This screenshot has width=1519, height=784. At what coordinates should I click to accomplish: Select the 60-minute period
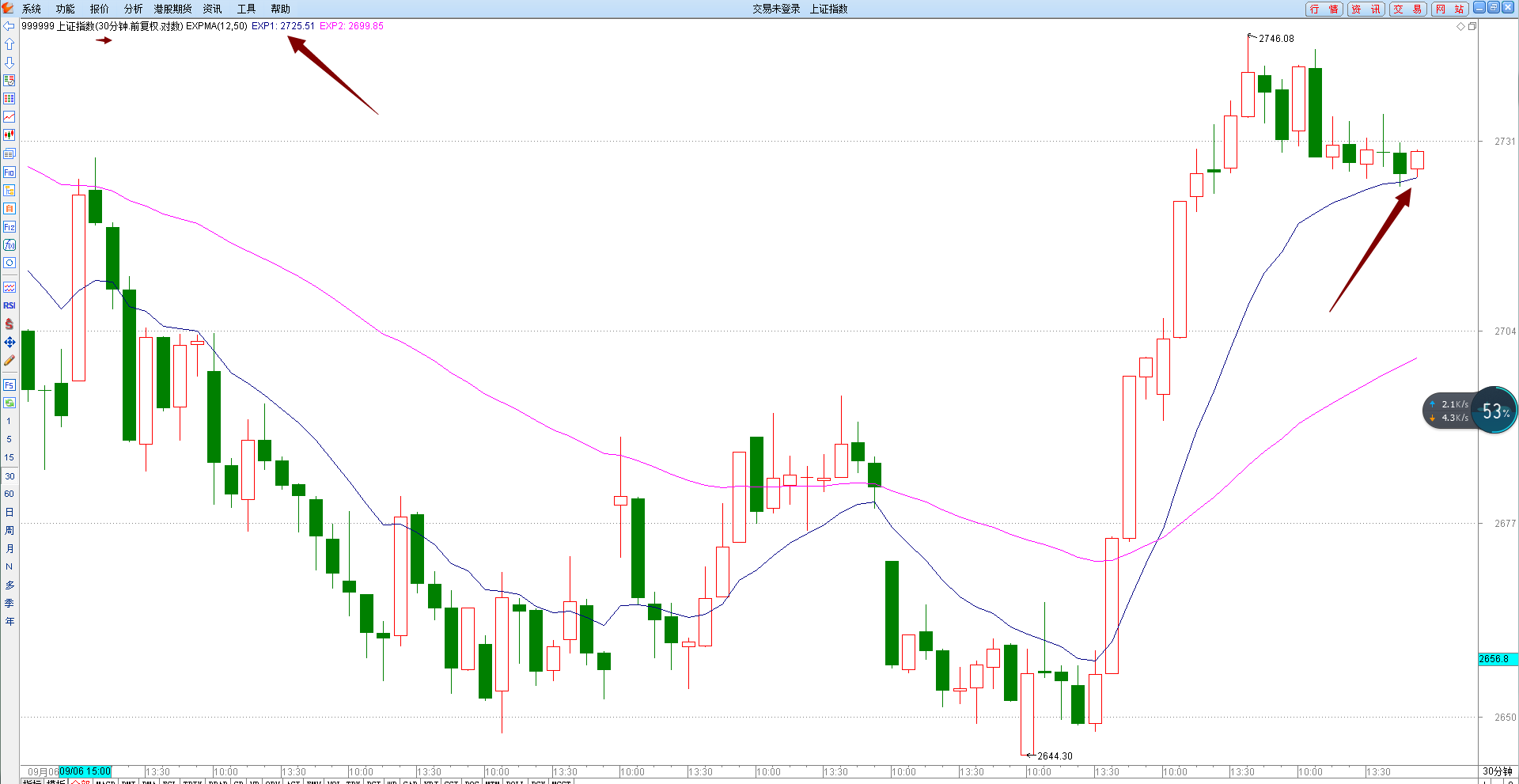[9, 494]
